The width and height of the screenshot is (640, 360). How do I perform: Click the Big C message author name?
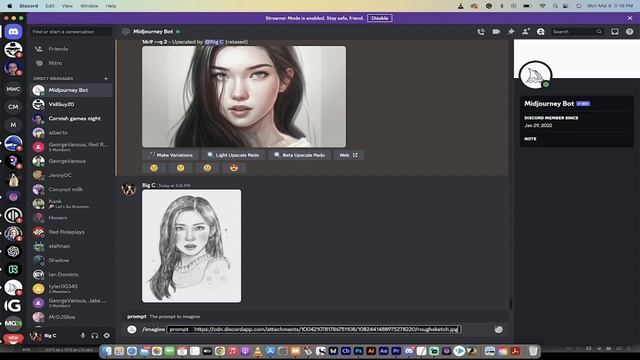pyautogui.click(x=149, y=185)
